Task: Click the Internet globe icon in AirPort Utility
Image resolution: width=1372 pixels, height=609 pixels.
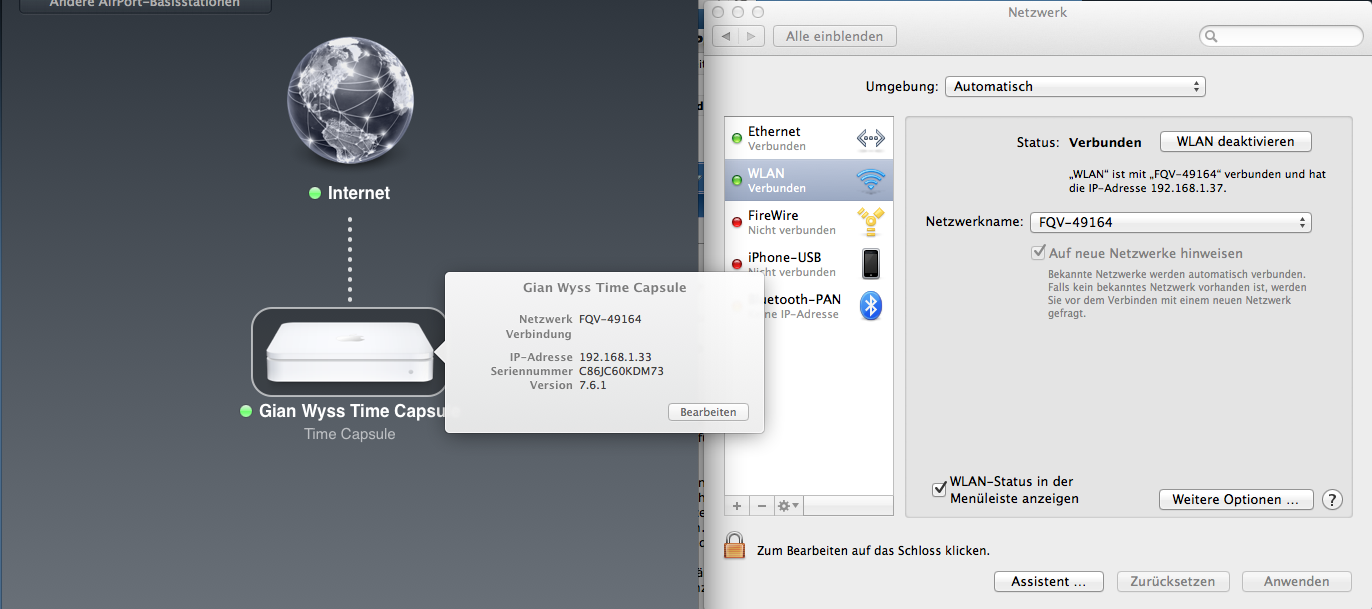Action: pyautogui.click(x=349, y=102)
